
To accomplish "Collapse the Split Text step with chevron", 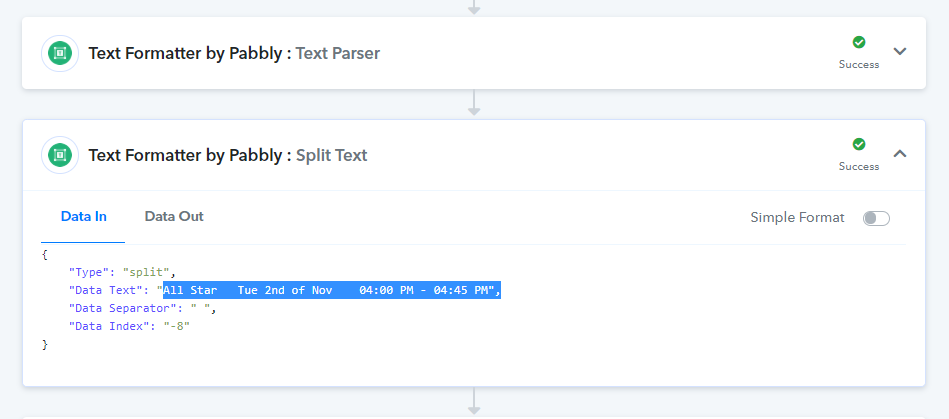I will point(900,153).
